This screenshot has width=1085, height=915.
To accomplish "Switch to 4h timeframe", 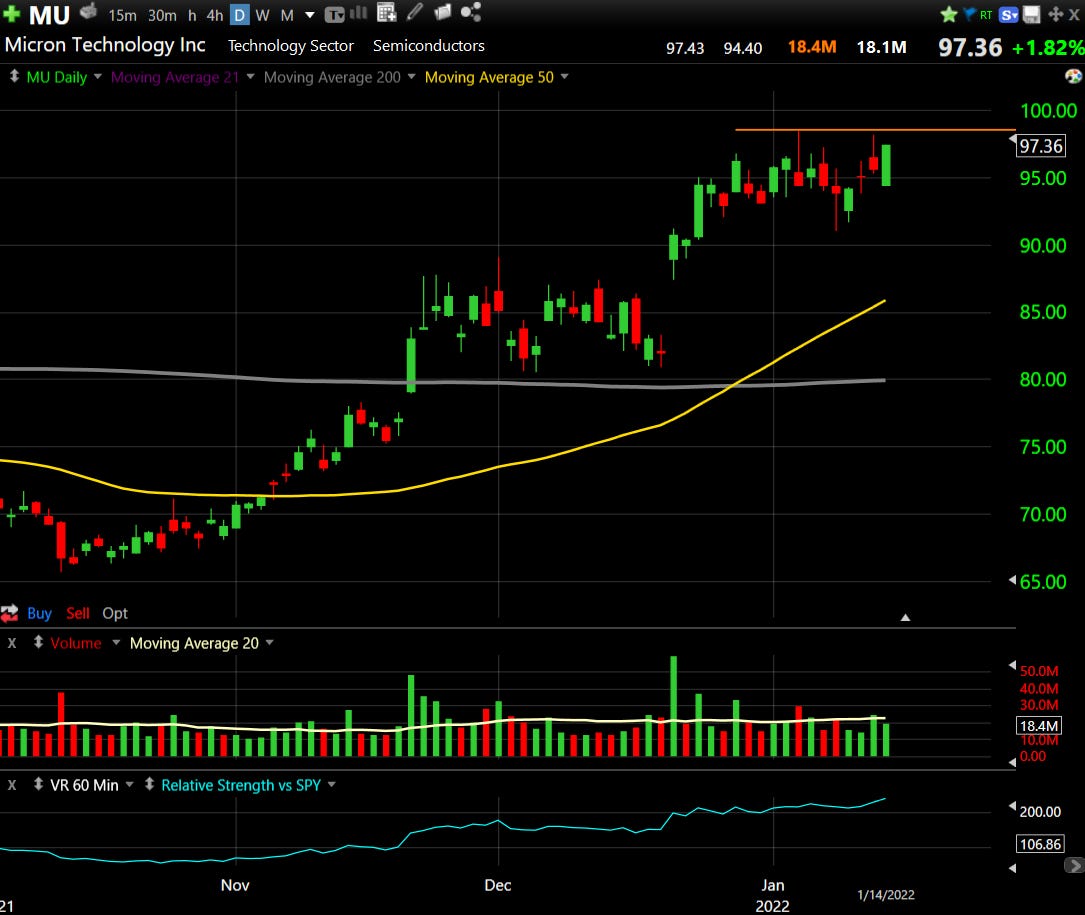I will 215,15.
